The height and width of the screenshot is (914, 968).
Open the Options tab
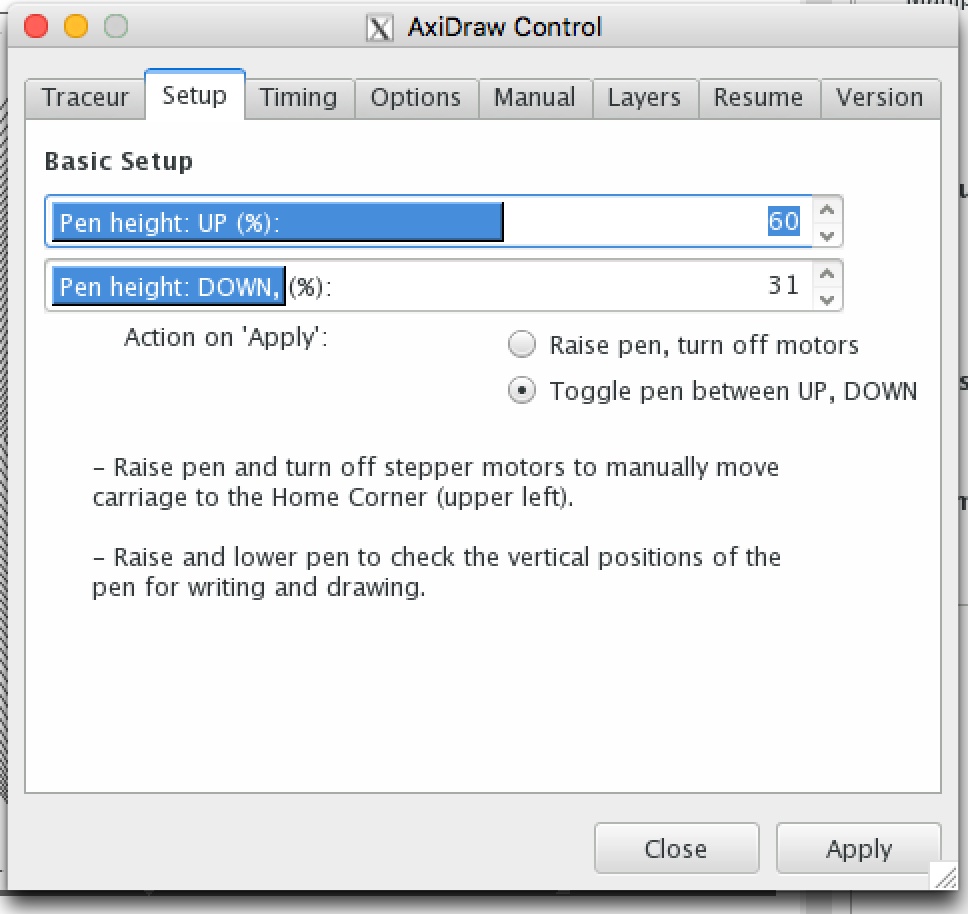pos(416,98)
